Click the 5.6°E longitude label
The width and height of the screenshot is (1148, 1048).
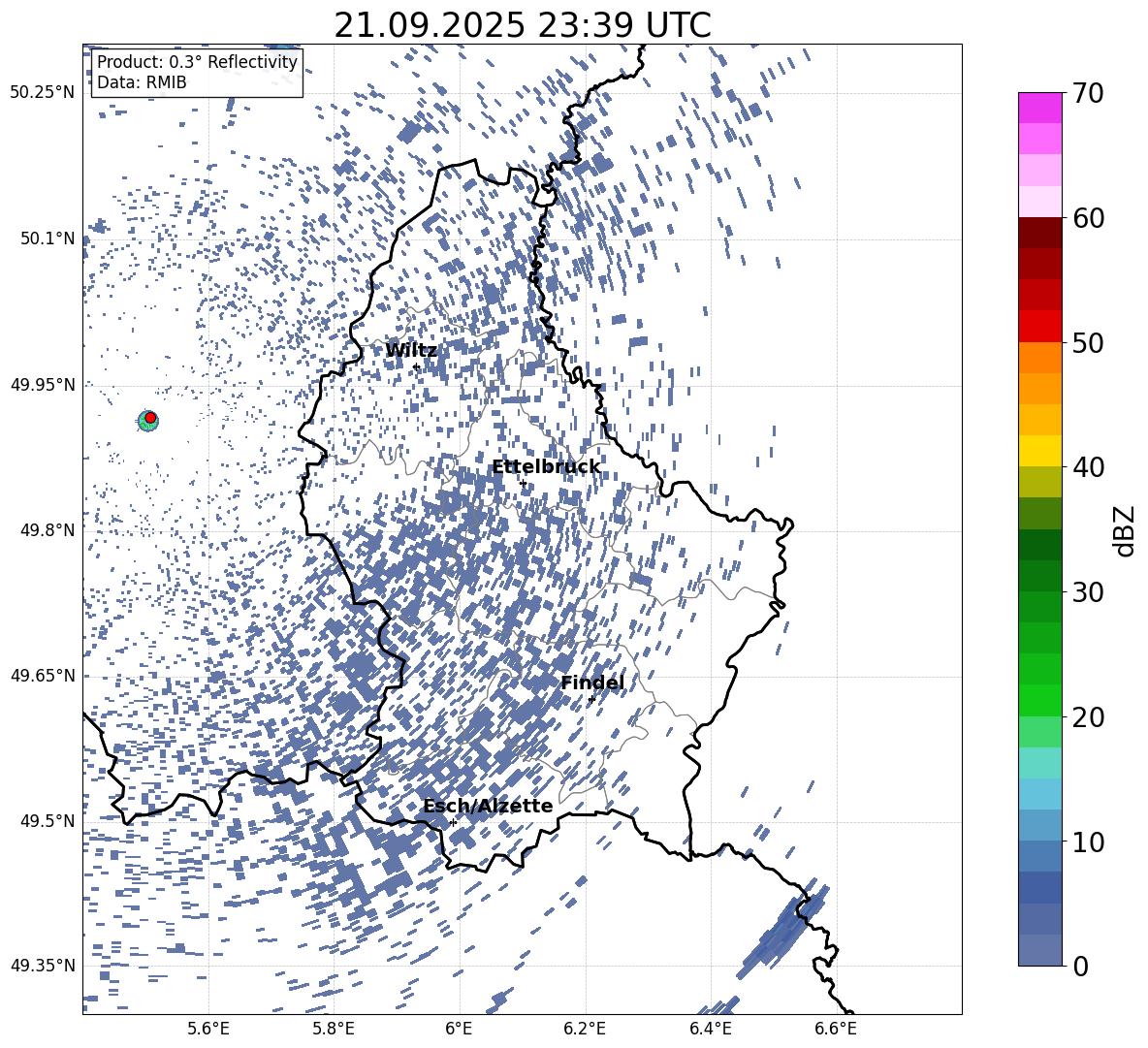(208, 1029)
